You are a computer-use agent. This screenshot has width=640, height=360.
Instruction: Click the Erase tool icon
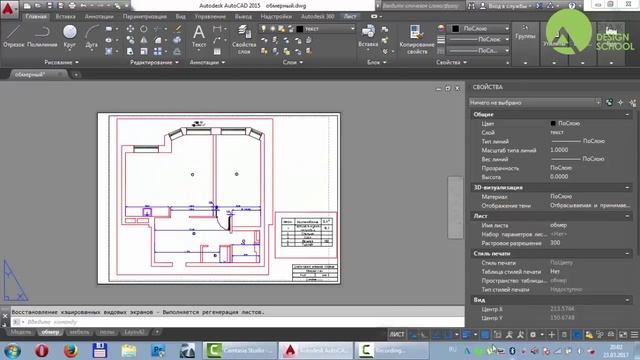(x=178, y=29)
